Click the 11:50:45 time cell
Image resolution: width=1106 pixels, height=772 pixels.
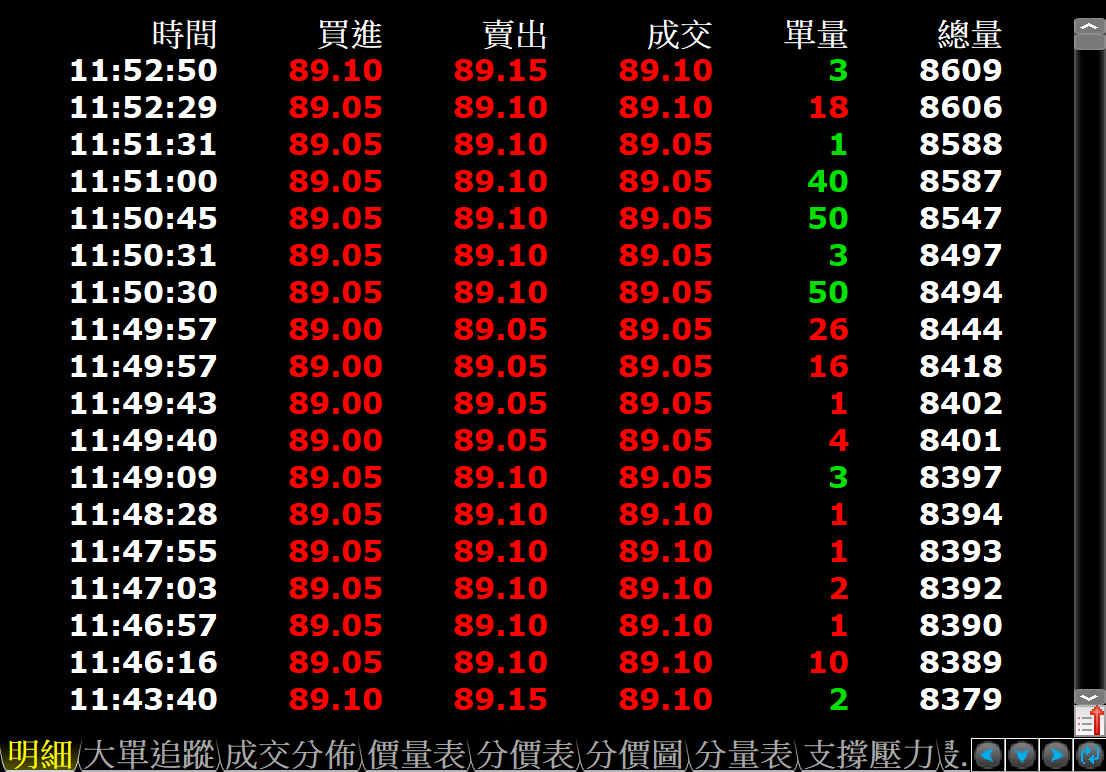point(143,219)
